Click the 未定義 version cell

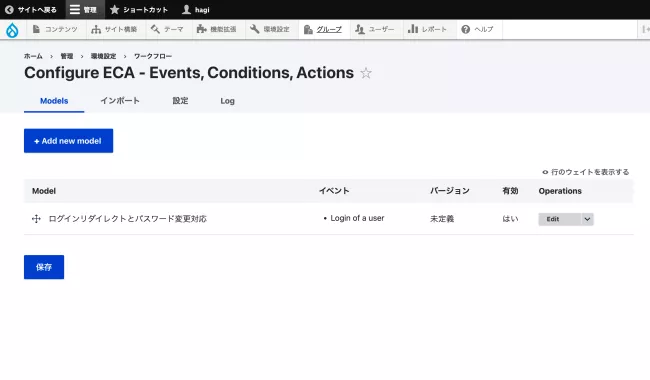click(442, 219)
